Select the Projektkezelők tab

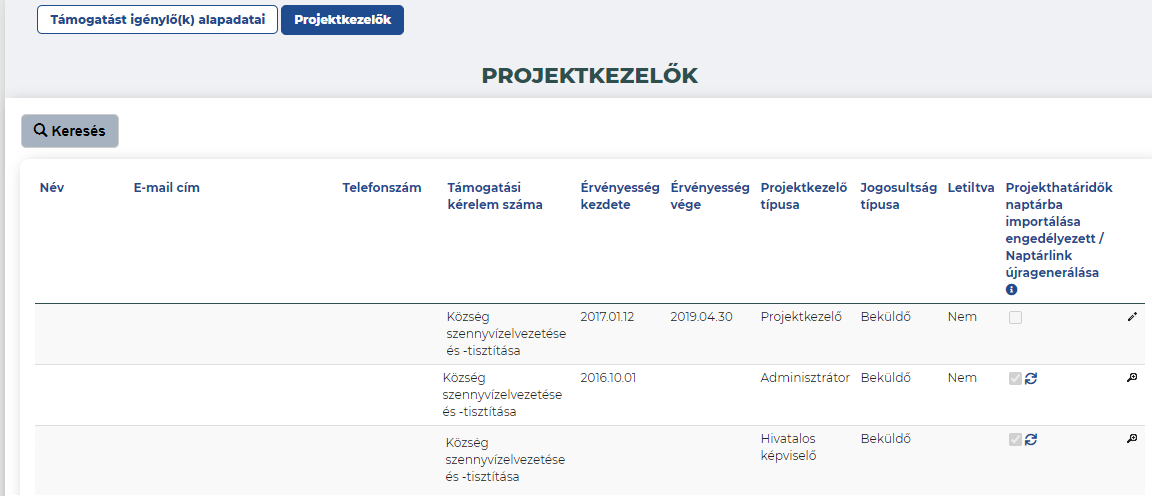(x=342, y=20)
